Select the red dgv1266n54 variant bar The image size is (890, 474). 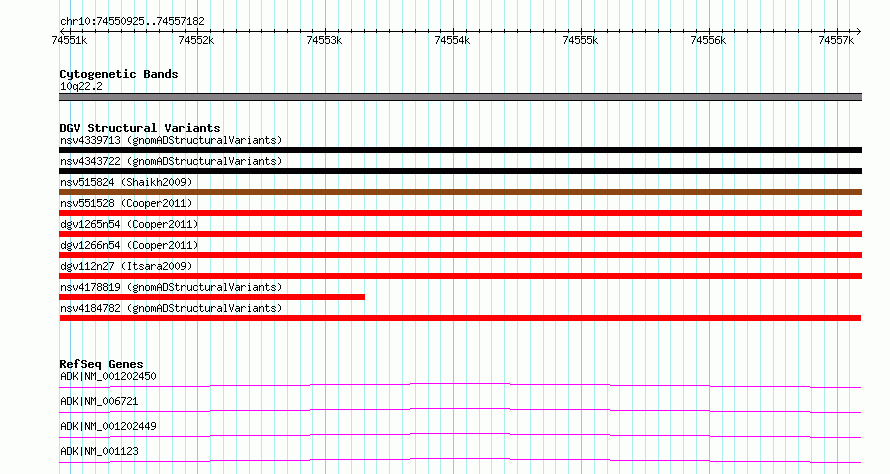pos(460,255)
